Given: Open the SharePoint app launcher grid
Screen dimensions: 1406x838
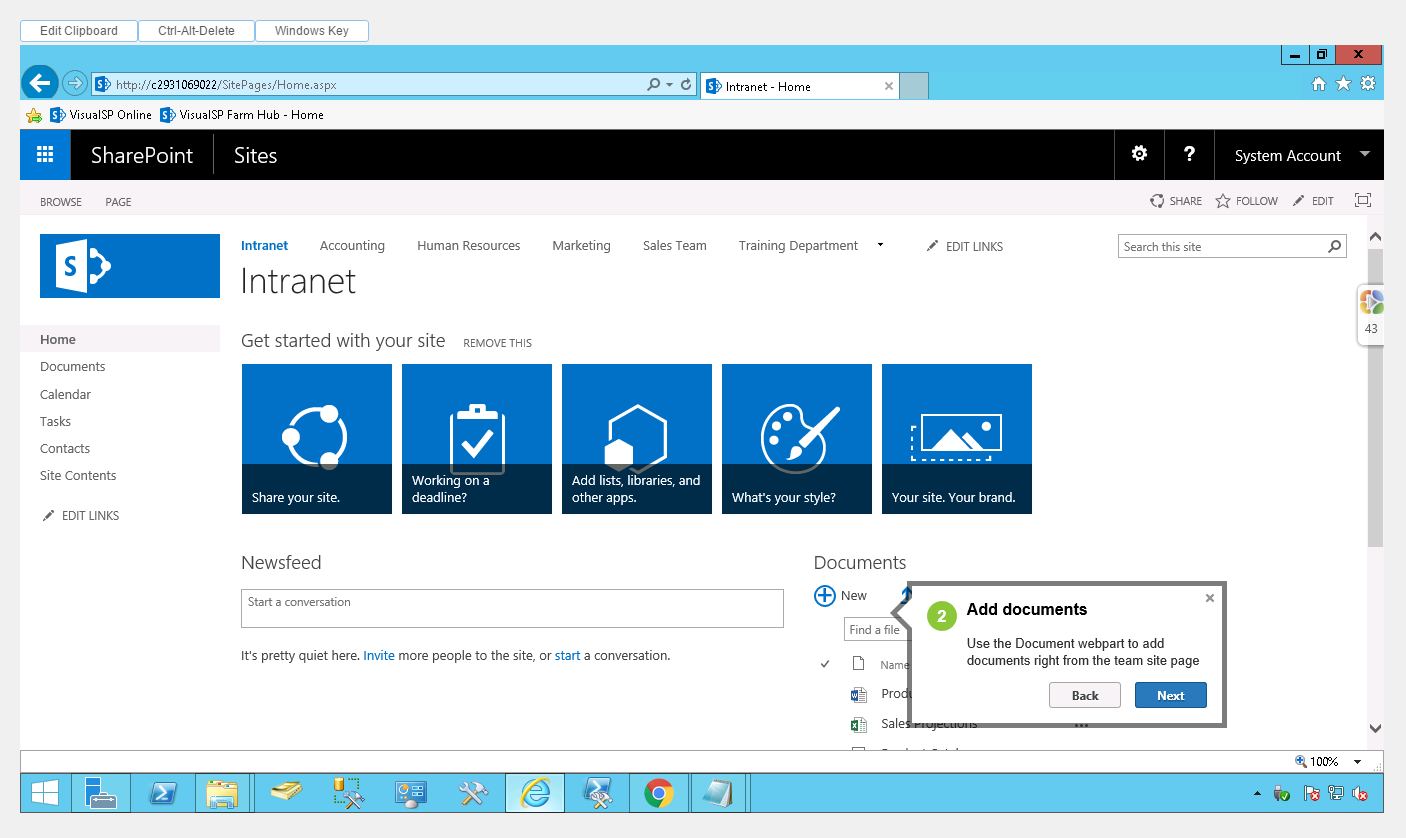Looking at the screenshot, I should (x=45, y=154).
